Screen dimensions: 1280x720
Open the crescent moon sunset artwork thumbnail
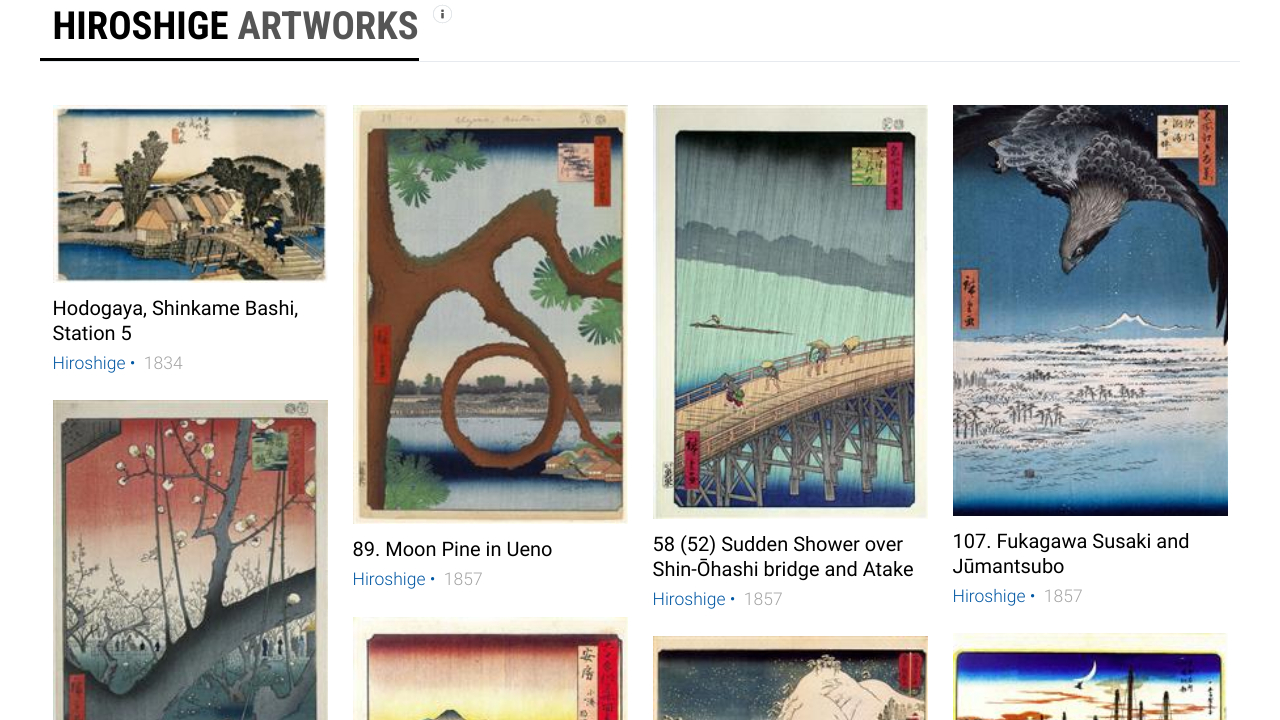point(1090,676)
